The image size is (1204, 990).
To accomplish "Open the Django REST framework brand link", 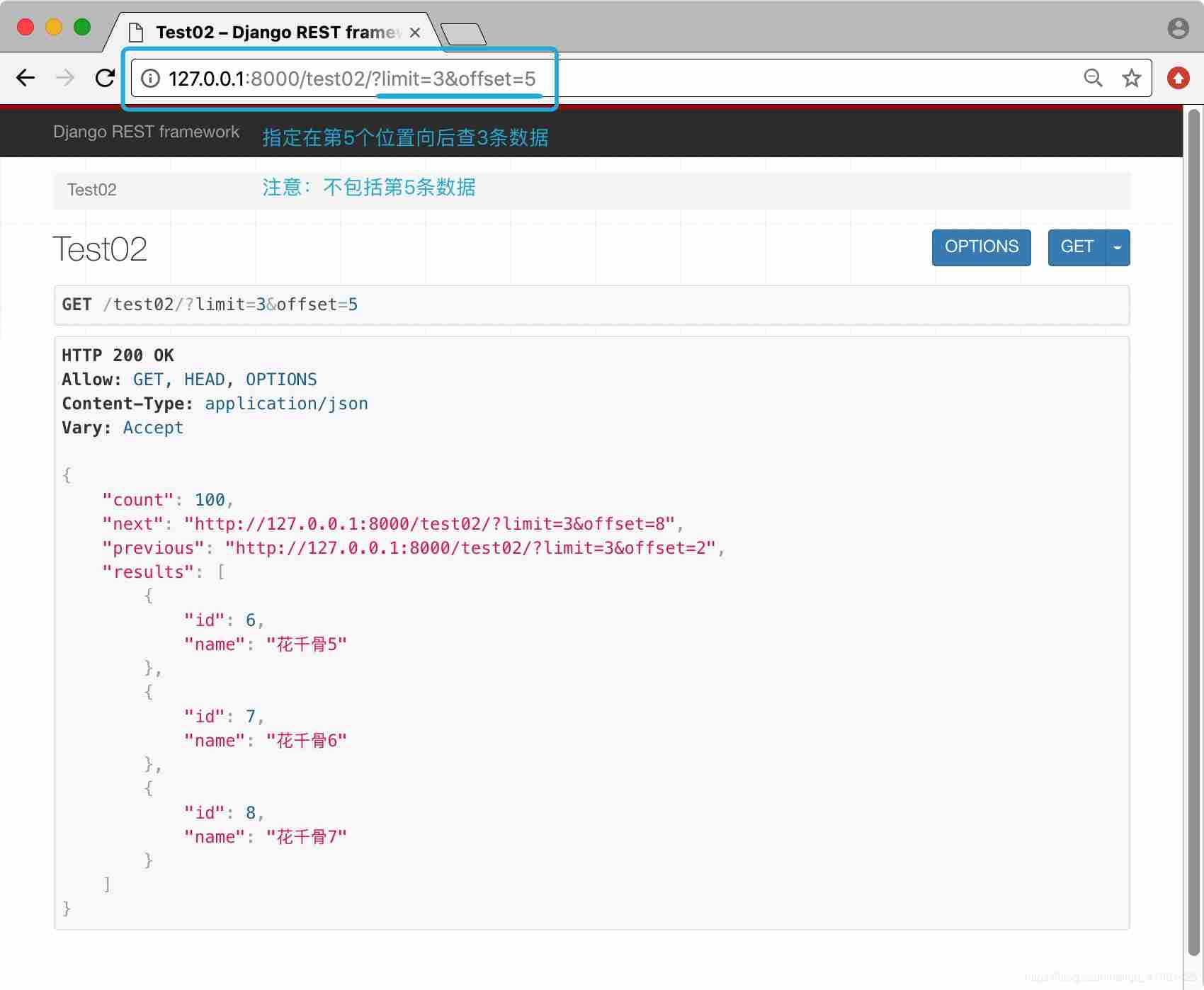I will click(146, 132).
